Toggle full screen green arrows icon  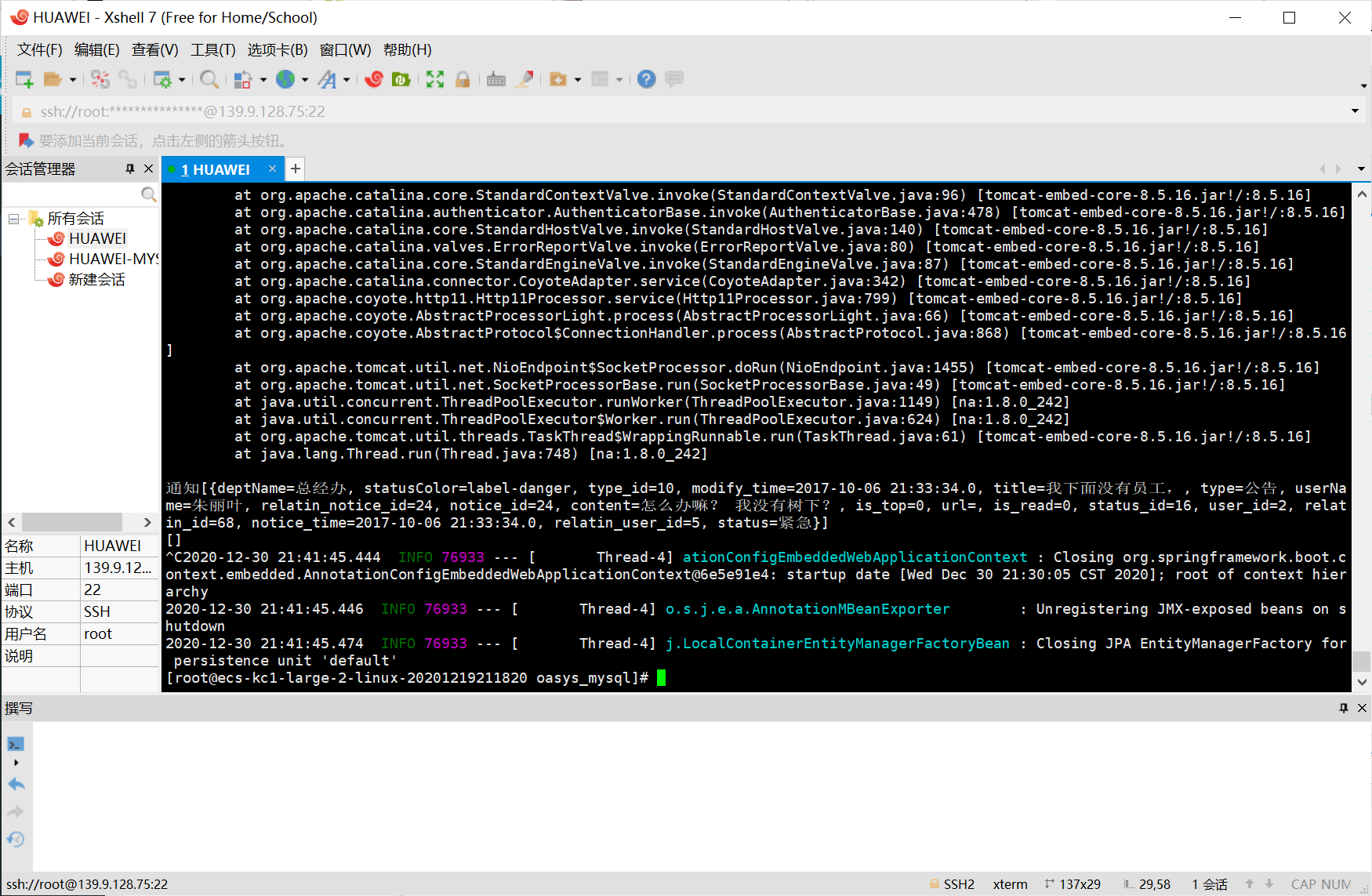[x=435, y=79]
